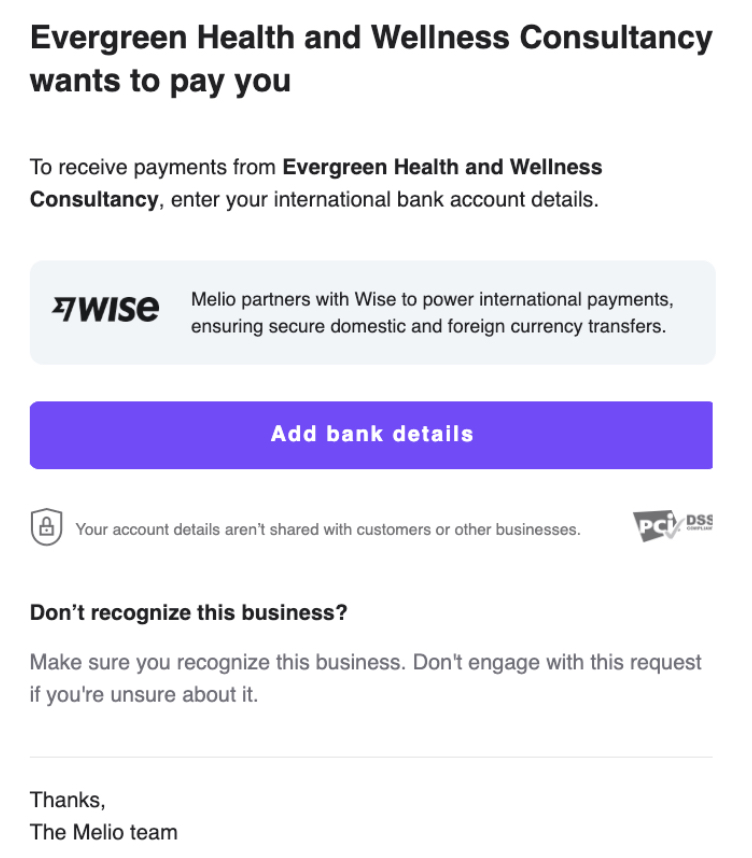
Task: Click the PCI DSS compliance badge
Action: (x=673, y=526)
